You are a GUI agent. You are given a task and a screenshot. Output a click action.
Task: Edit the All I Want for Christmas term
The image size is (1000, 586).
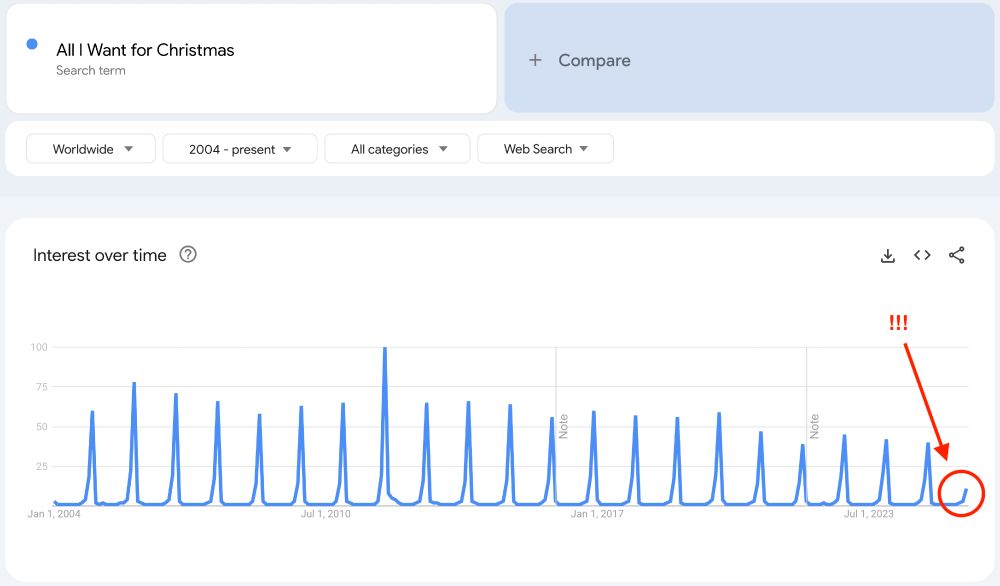coord(145,50)
